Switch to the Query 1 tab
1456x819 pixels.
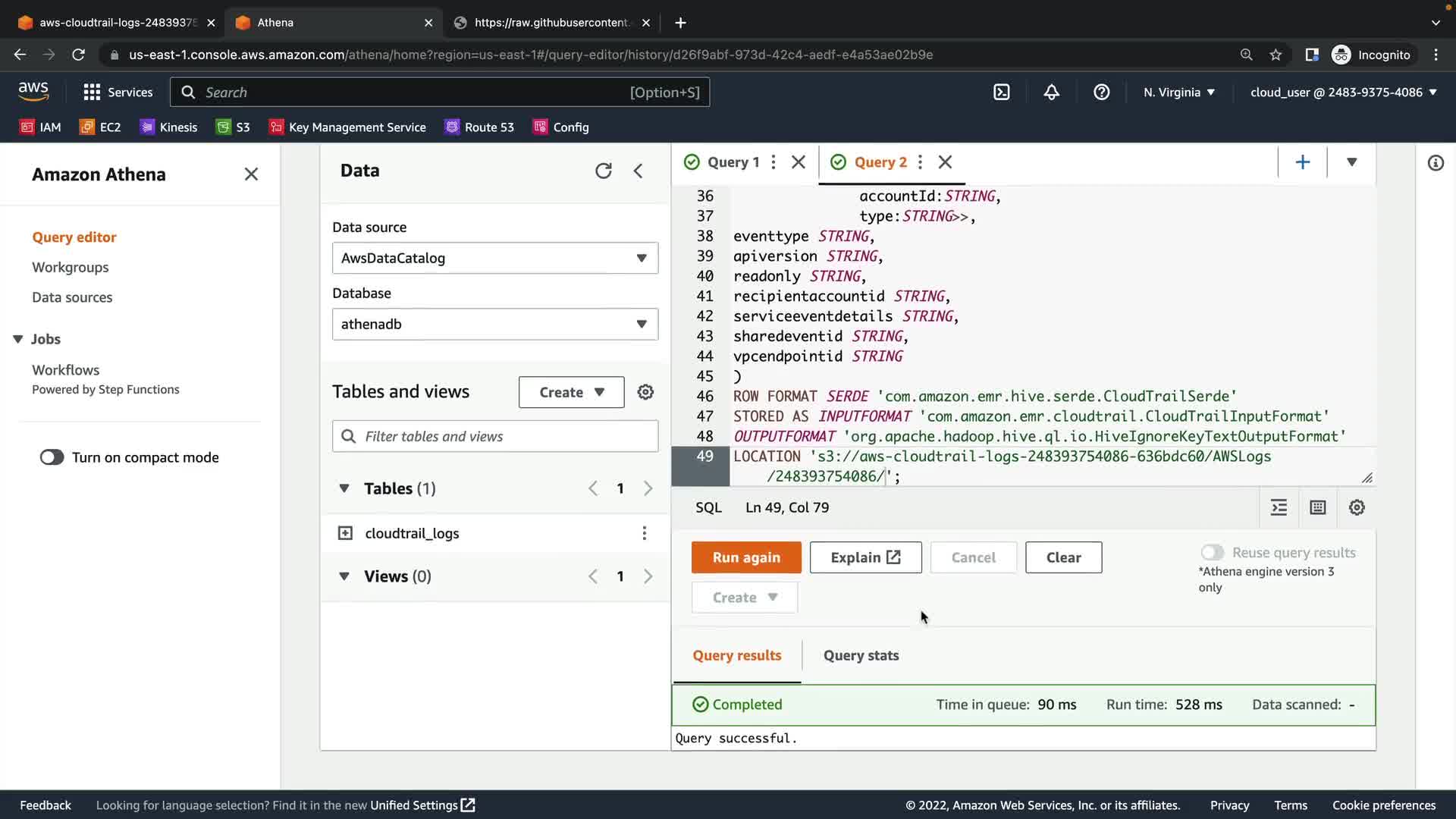(732, 162)
